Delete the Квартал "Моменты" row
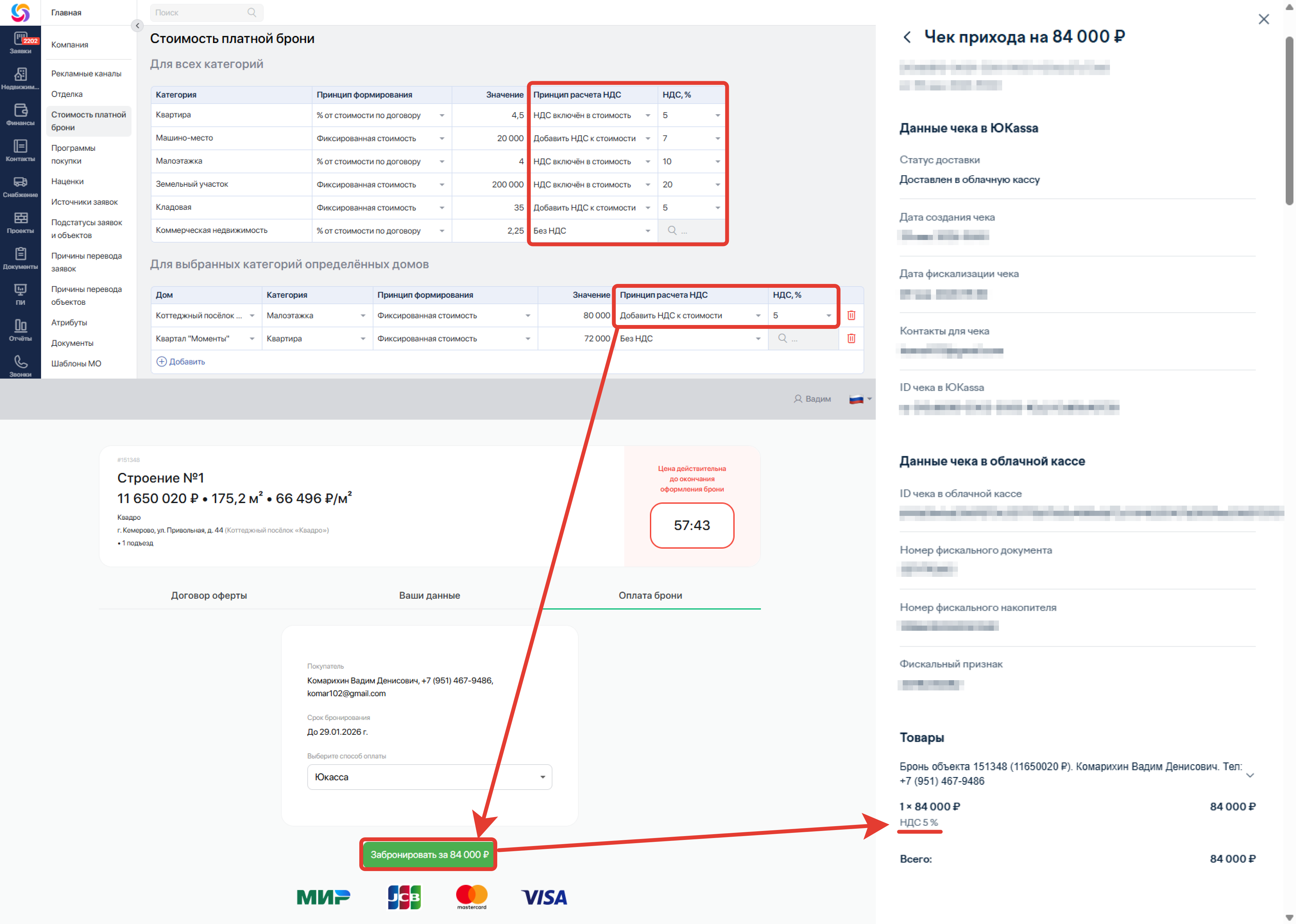Viewport: 1296px width, 924px height. pyautogui.click(x=851, y=338)
